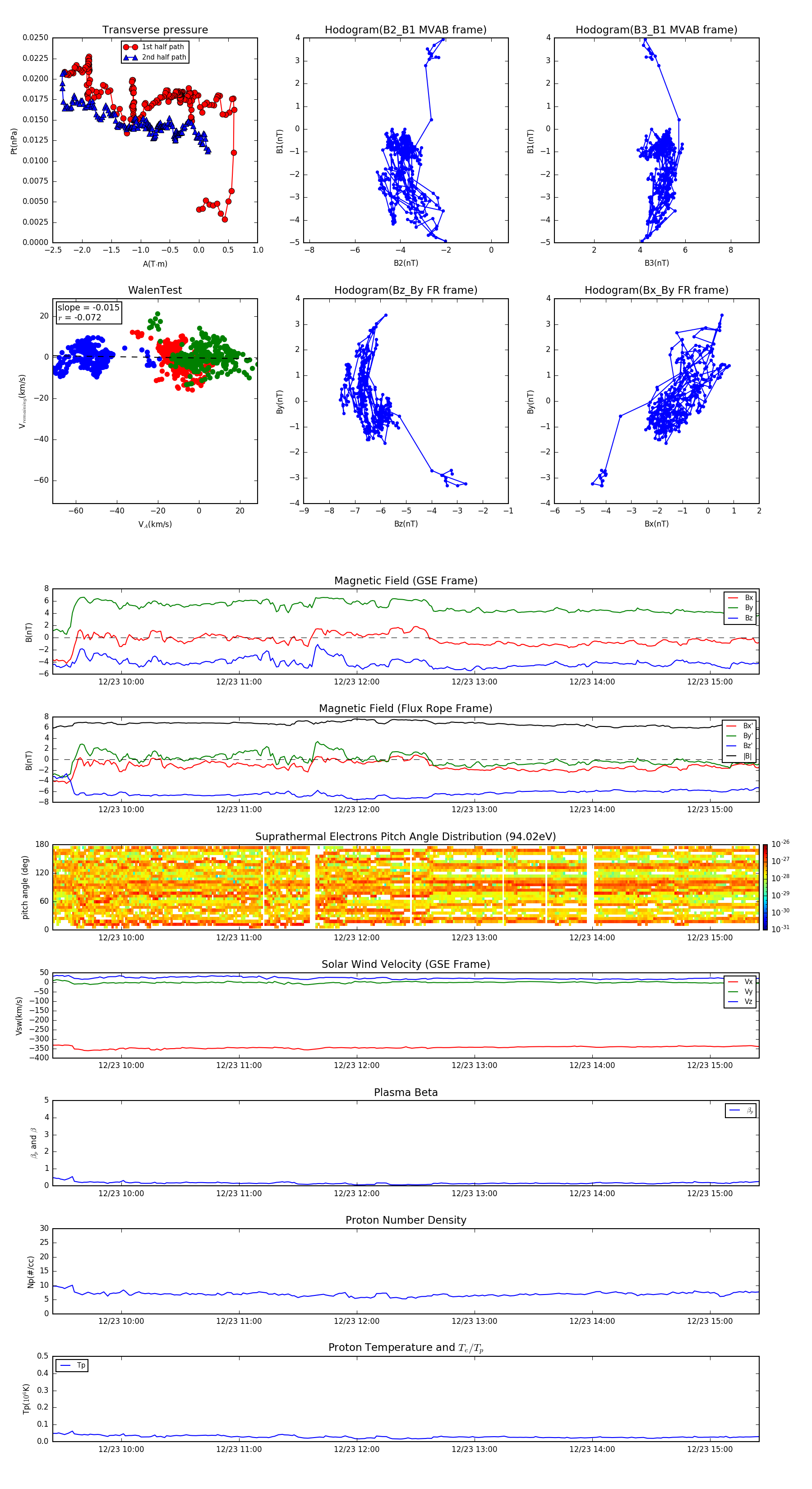Image resolution: width=812 pixels, height=1489 pixels.
Task: Click the beta-p legend in Plasma Beta plot
Action: [741, 1110]
